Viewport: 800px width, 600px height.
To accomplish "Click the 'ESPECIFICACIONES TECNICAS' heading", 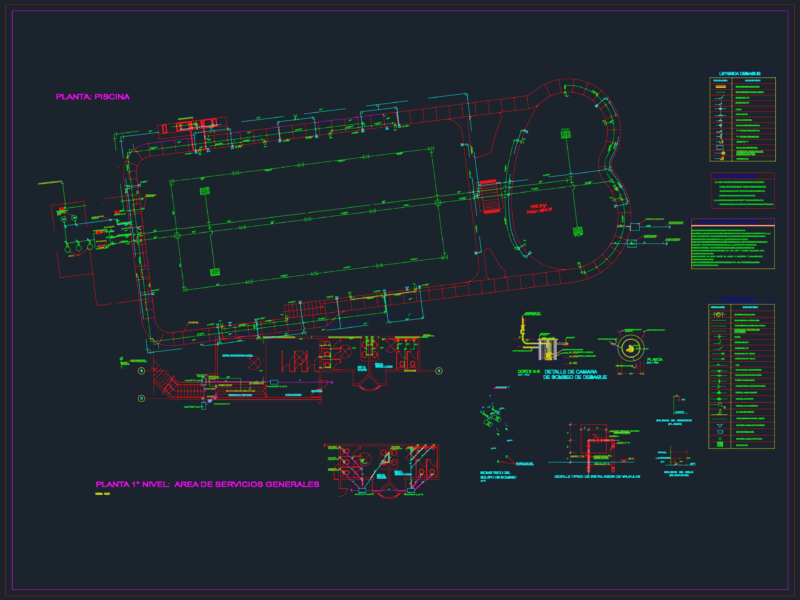I will [x=727, y=222].
